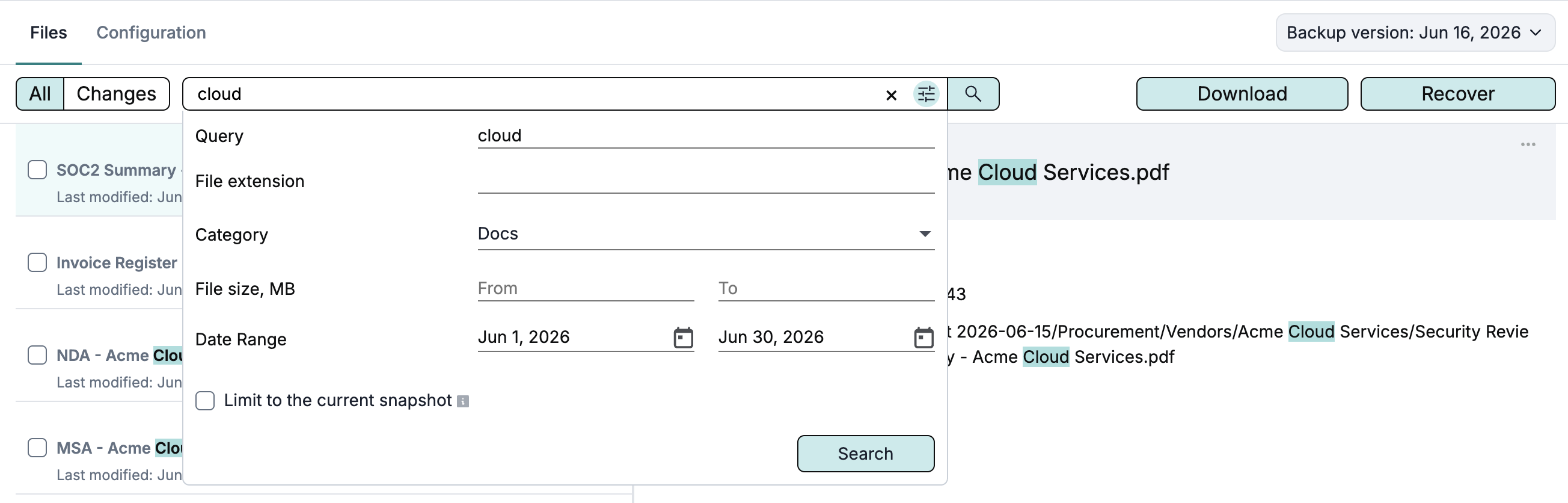Image resolution: width=1568 pixels, height=503 pixels.
Task: Click the File extension input field
Action: (705, 181)
